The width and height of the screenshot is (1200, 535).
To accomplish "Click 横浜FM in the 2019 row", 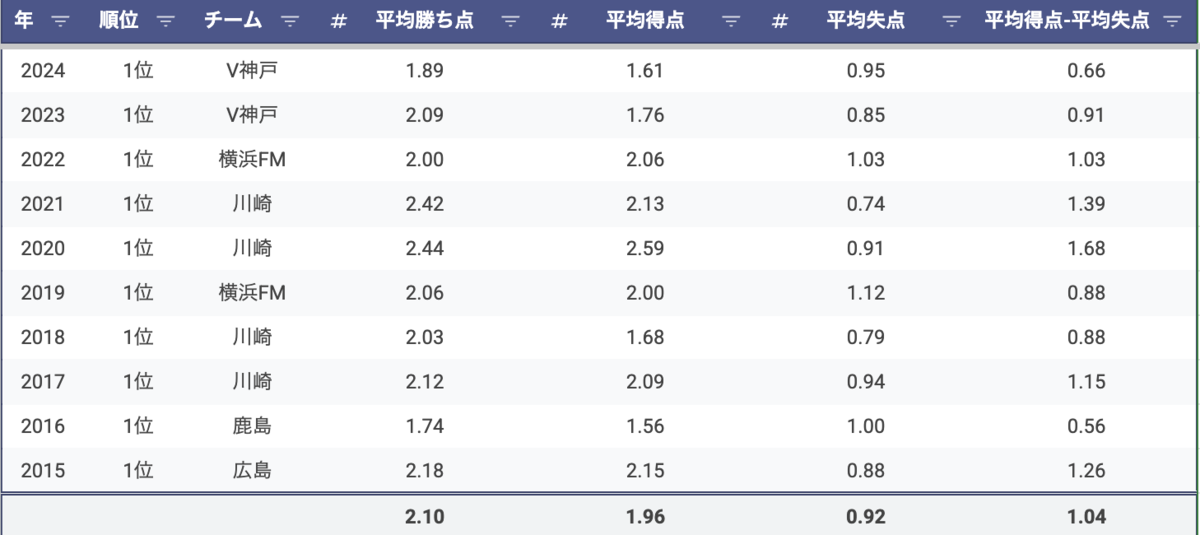I will (252, 293).
